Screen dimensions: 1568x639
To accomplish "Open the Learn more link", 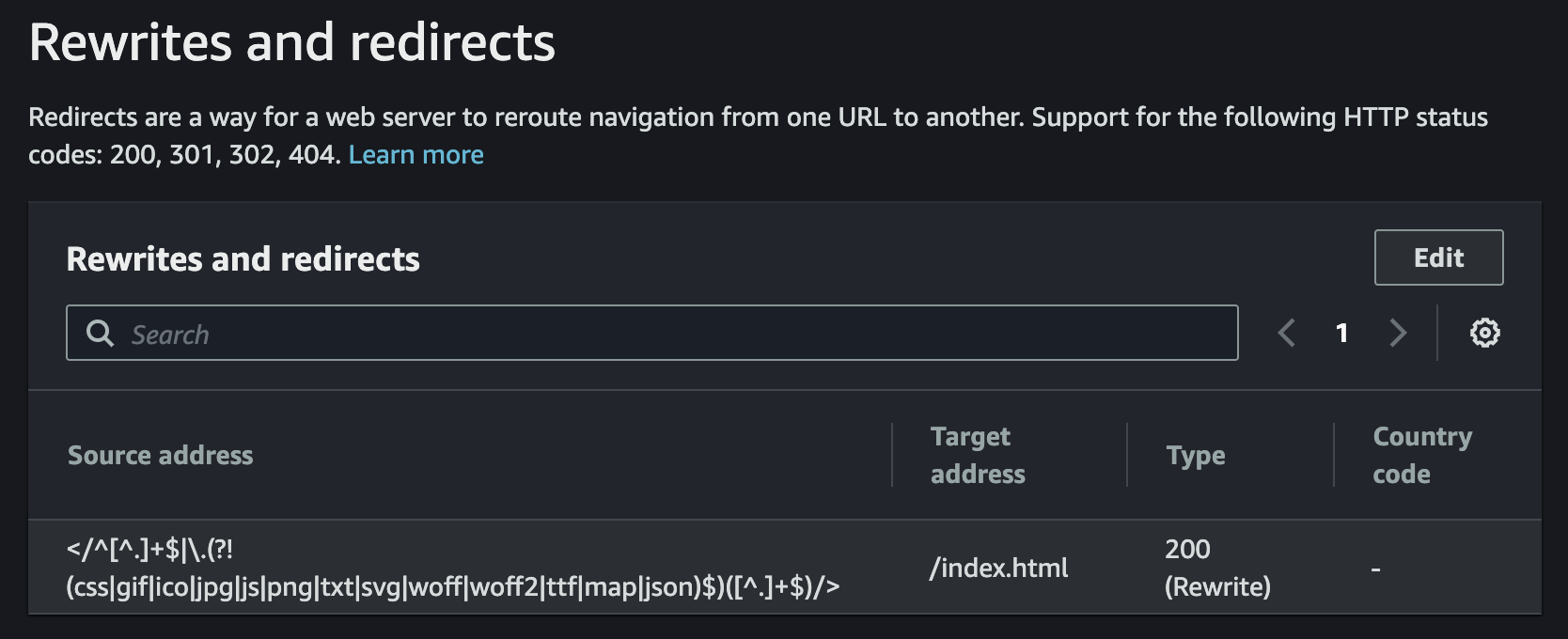I will pos(416,155).
